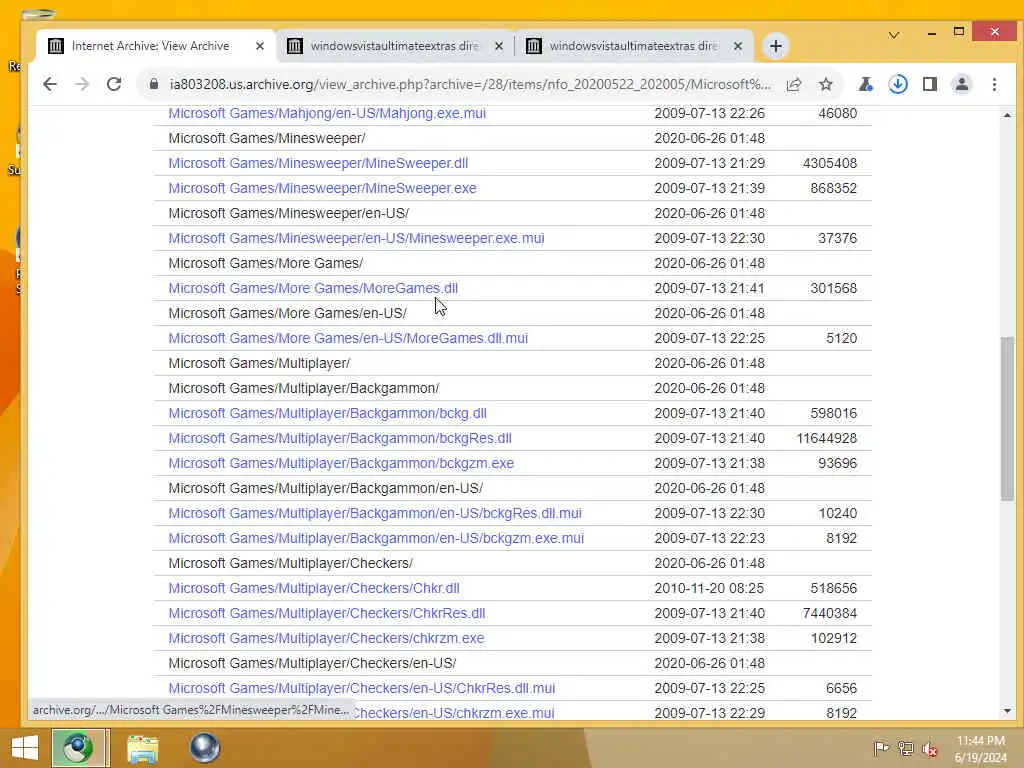Image resolution: width=1024 pixels, height=768 pixels.
Task: Bookmark this page with the star icon
Action: (826, 84)
